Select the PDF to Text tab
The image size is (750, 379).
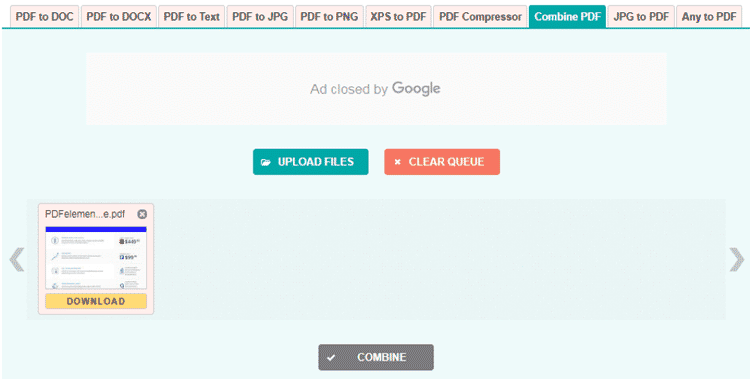pyautogui.click(x=191, y=17)
